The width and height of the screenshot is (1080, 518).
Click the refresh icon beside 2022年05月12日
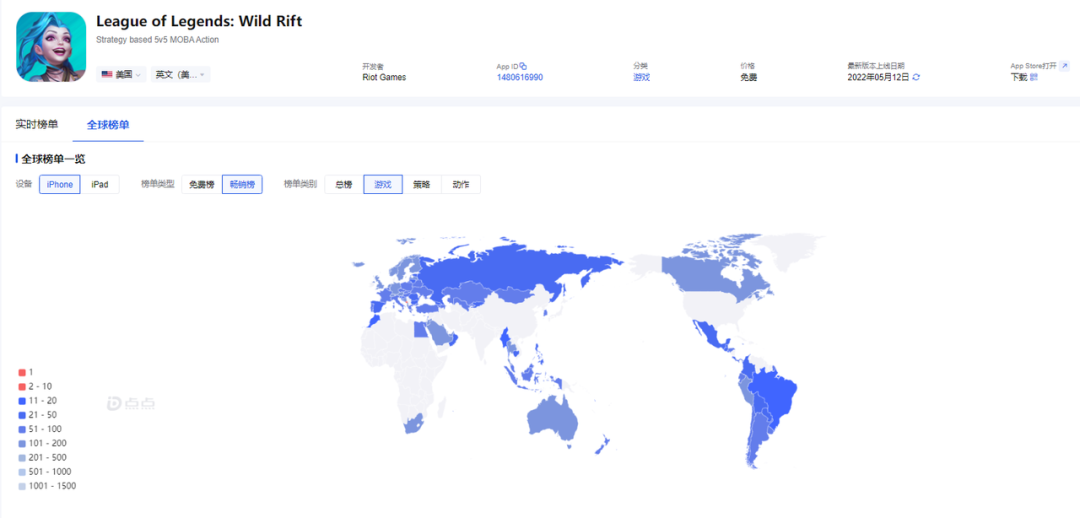point(916,77)
